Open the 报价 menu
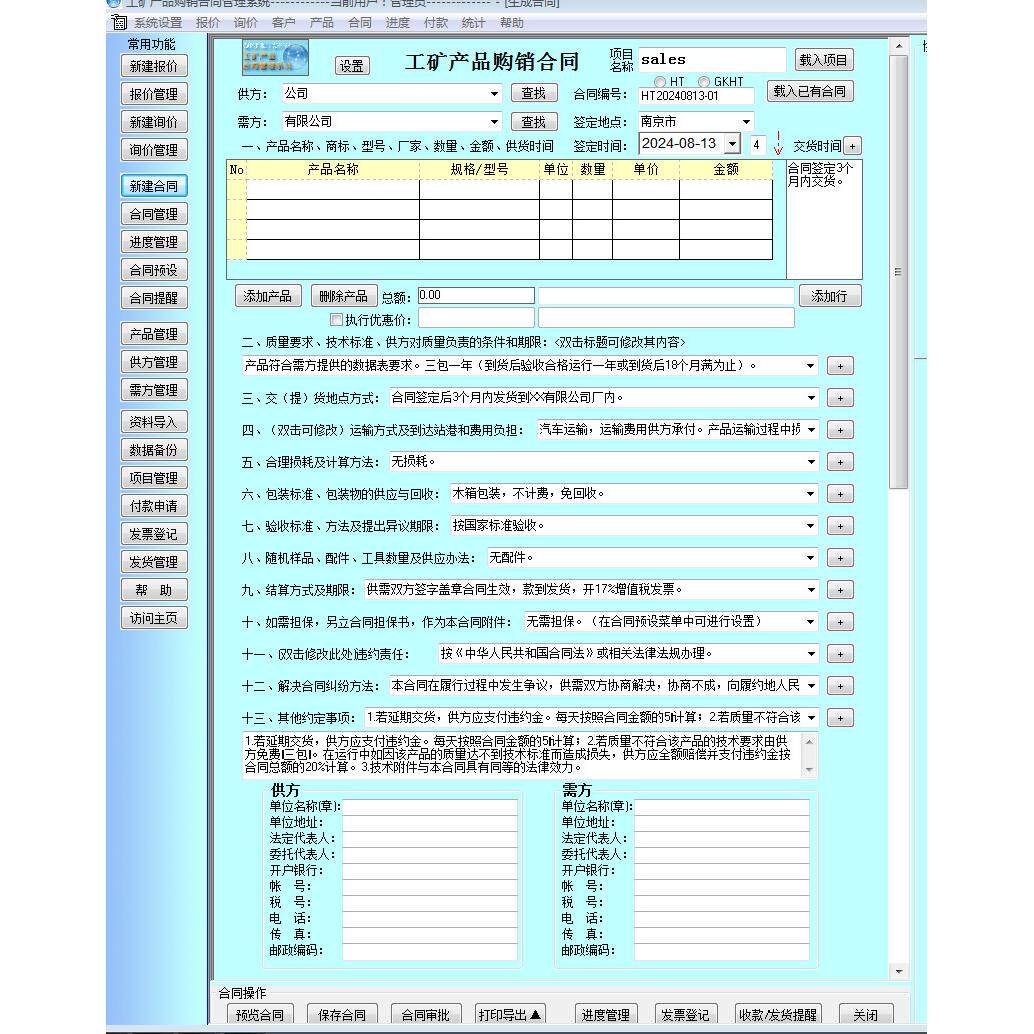The height and width of the screenshot is (1034, 1034). pos(208,23)
